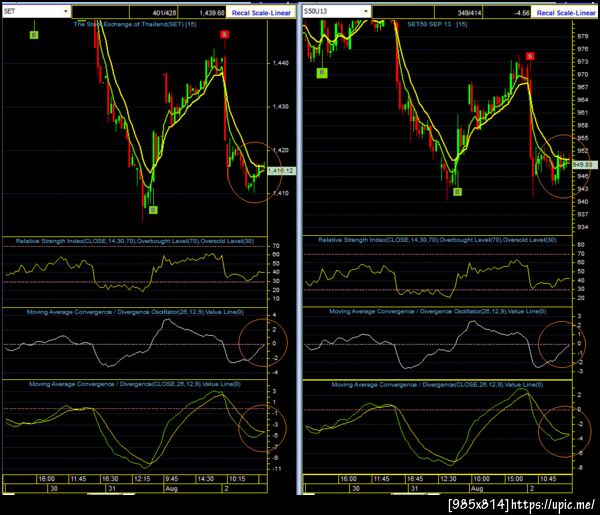Click the 1,440 price axis label
Viewport: 600px width, 515px height.
pos(280,63)
